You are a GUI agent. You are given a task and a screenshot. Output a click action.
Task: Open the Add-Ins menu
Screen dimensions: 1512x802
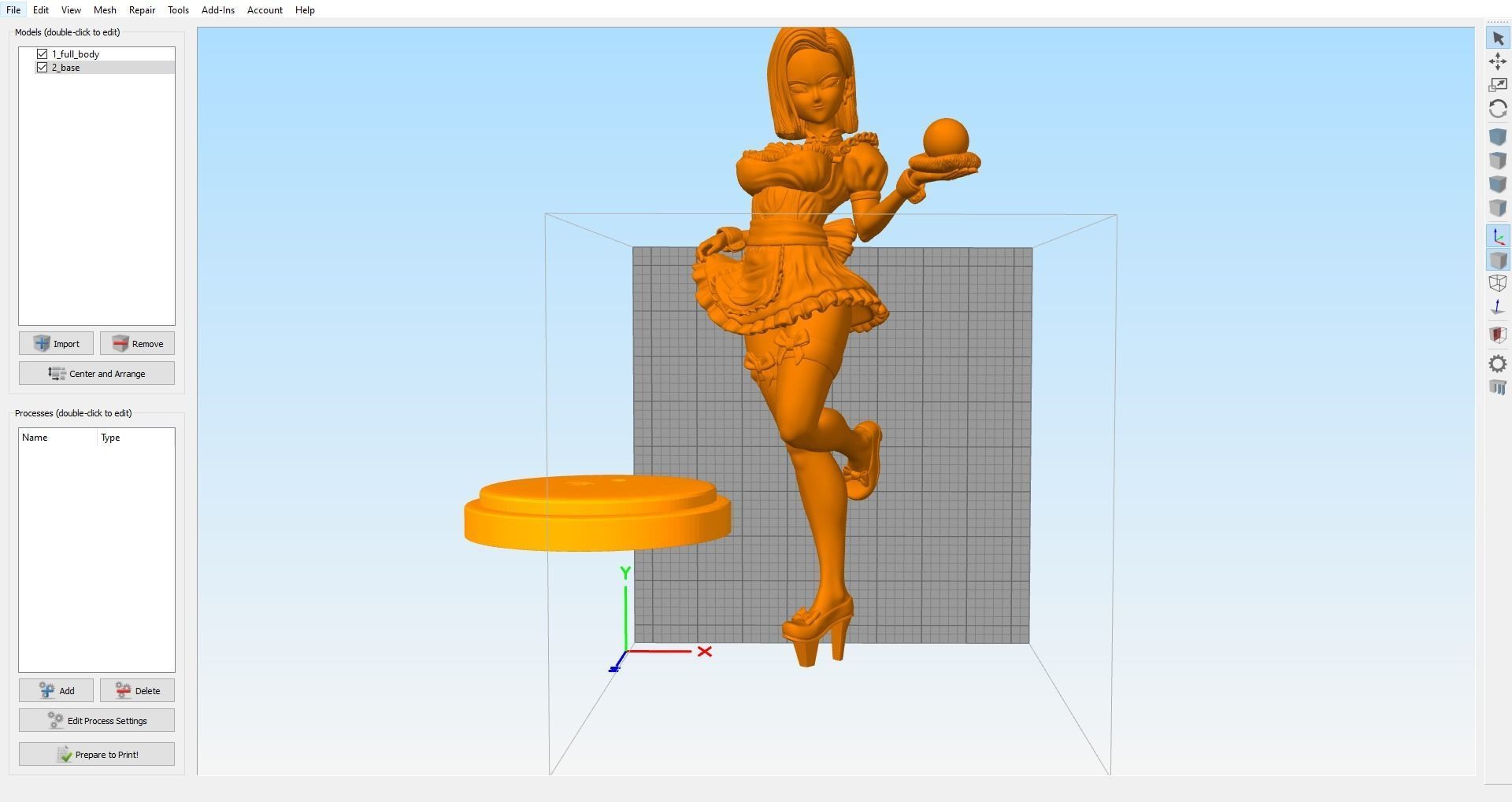point(218,10)
